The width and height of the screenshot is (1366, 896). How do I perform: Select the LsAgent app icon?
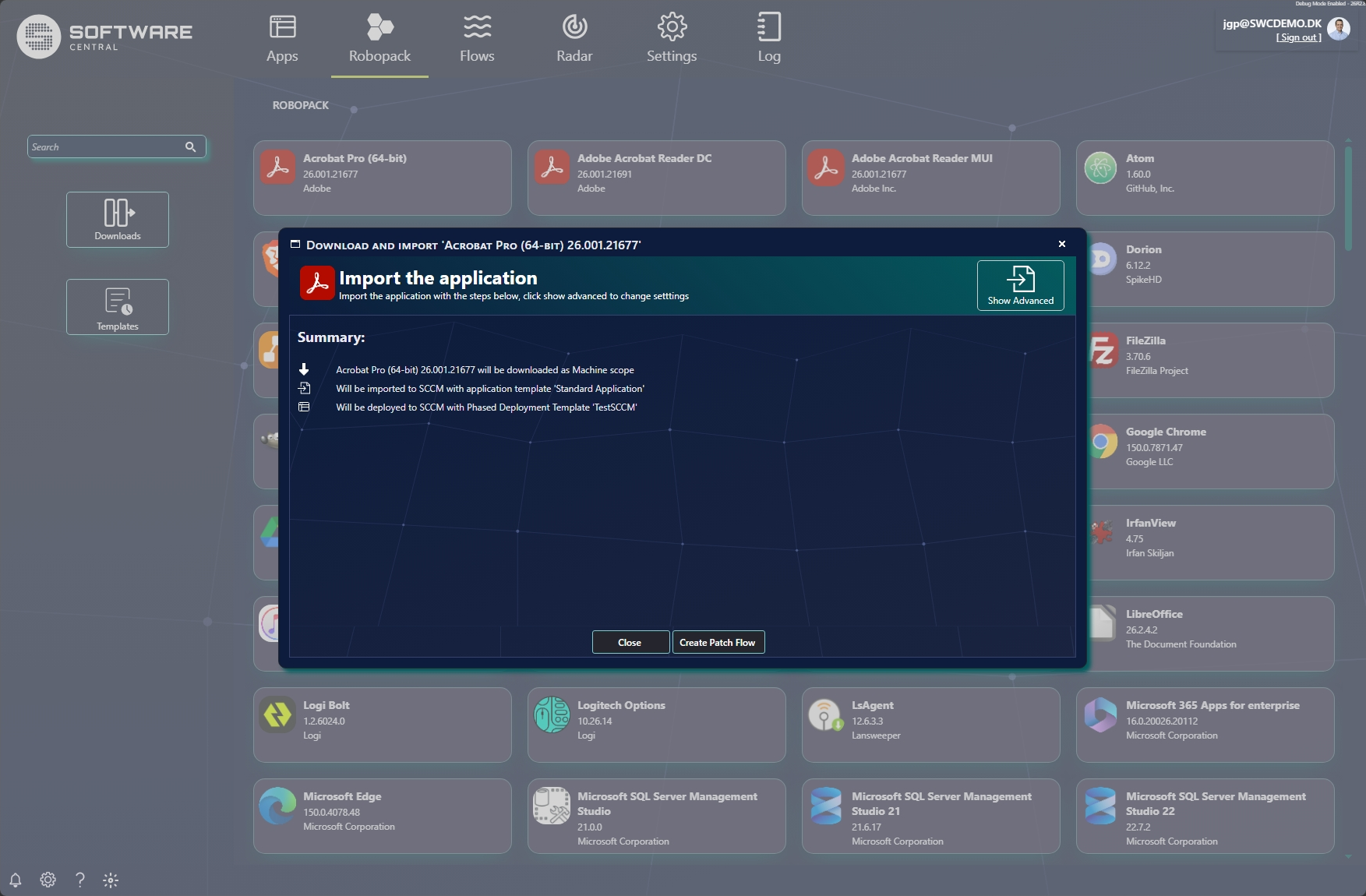point(826,714)
